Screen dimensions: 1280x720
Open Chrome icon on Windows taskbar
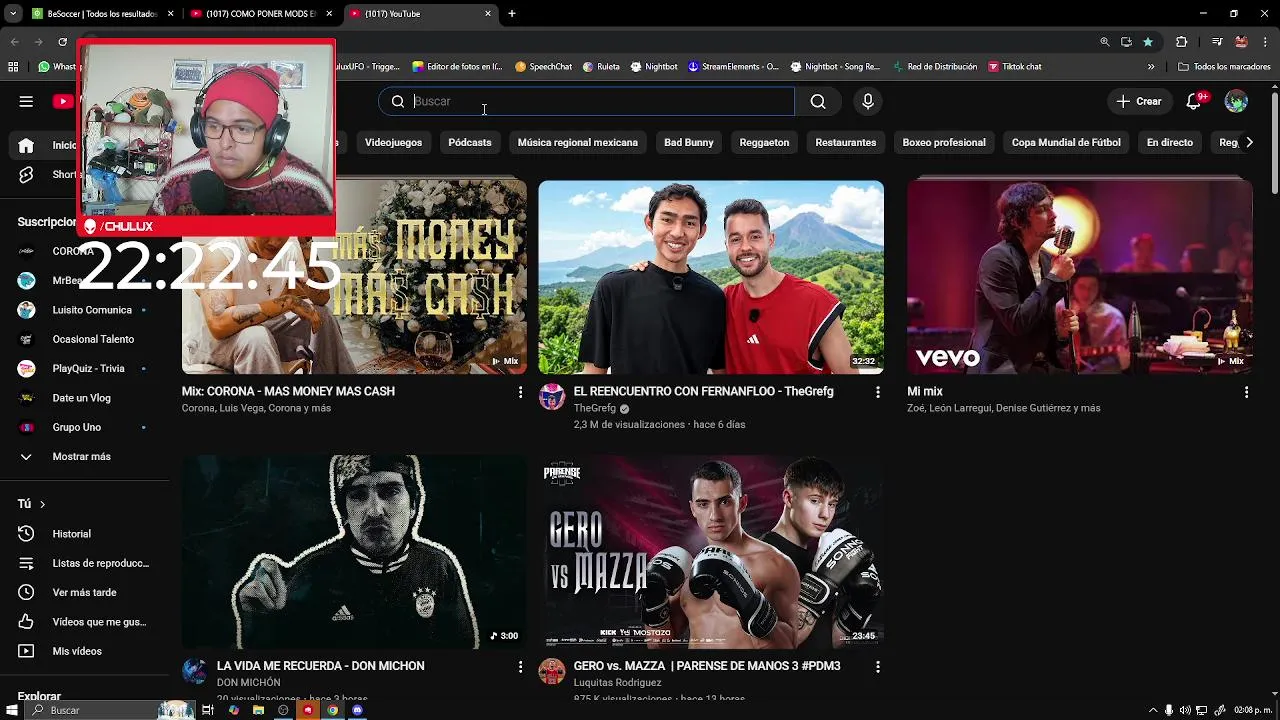332,710
